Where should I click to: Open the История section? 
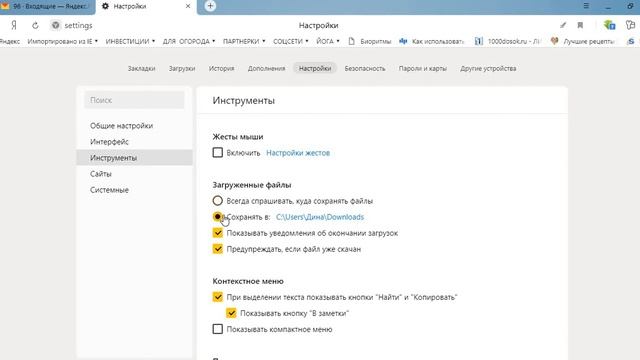(x=222, y=69)
